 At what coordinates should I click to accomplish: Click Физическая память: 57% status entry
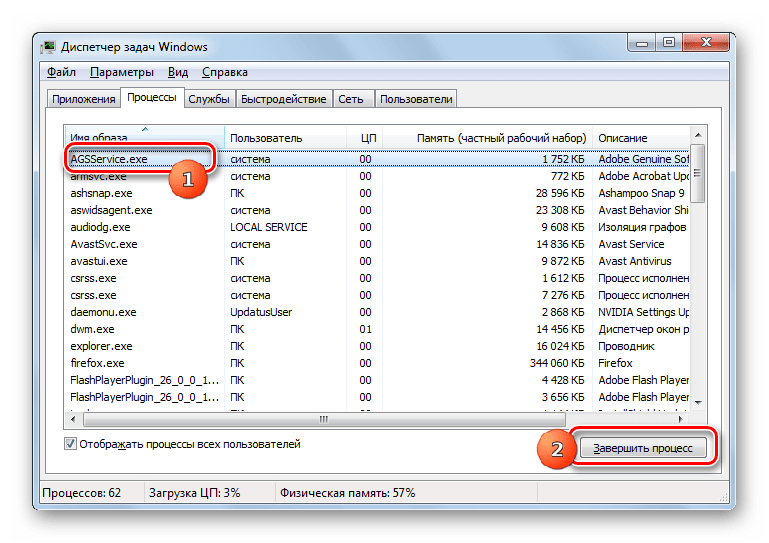pos(347,493)
